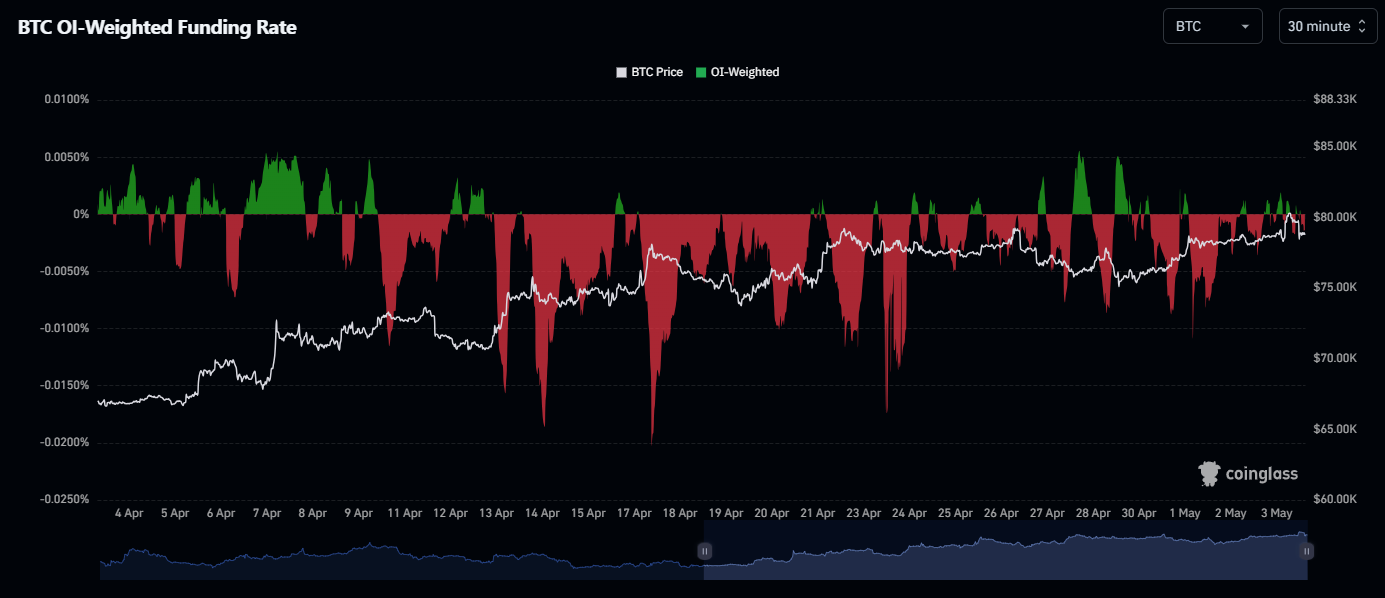This screenshot has width=1385, height=598.
Task: Click the -0.0250% left axis label
Action: (65, 499)
